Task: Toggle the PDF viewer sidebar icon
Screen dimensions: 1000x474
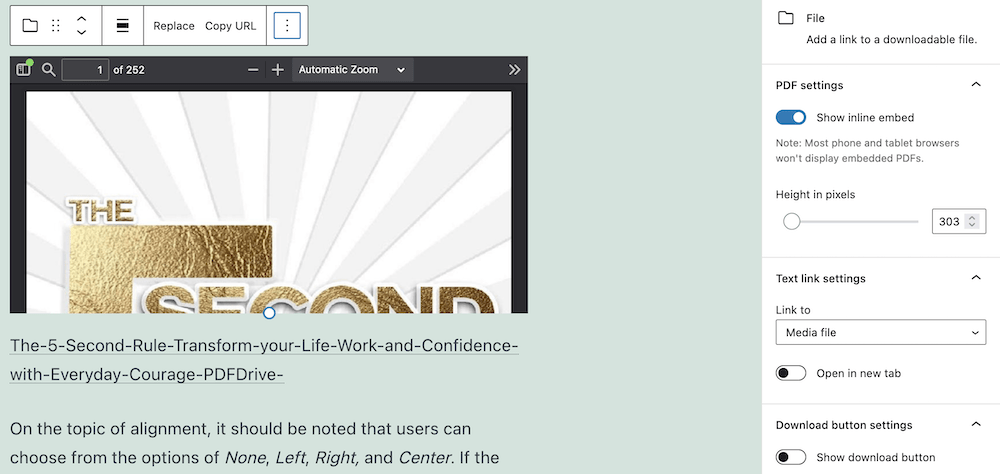Action: click(24, 70)
